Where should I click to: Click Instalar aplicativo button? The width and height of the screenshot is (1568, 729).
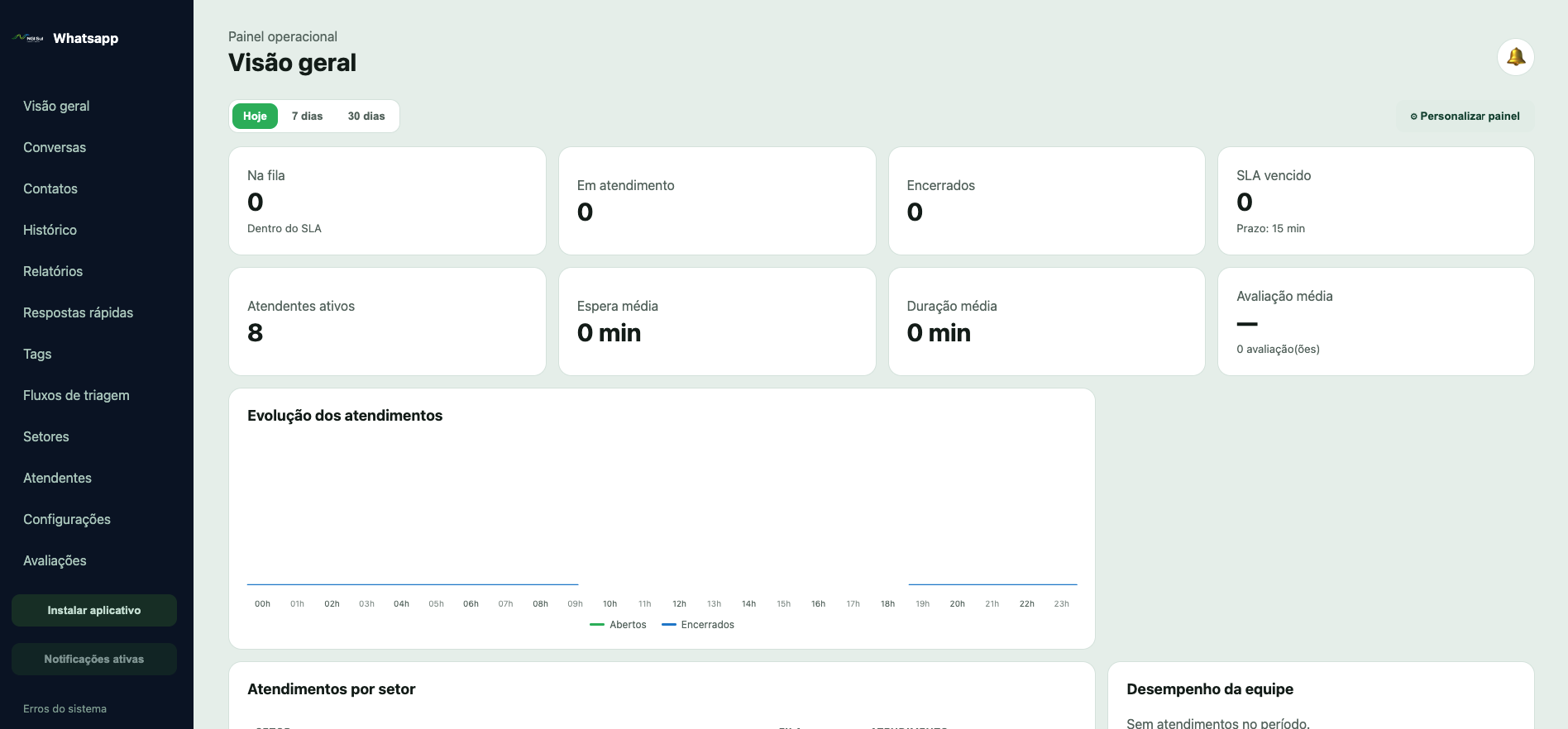coord(94,610)
